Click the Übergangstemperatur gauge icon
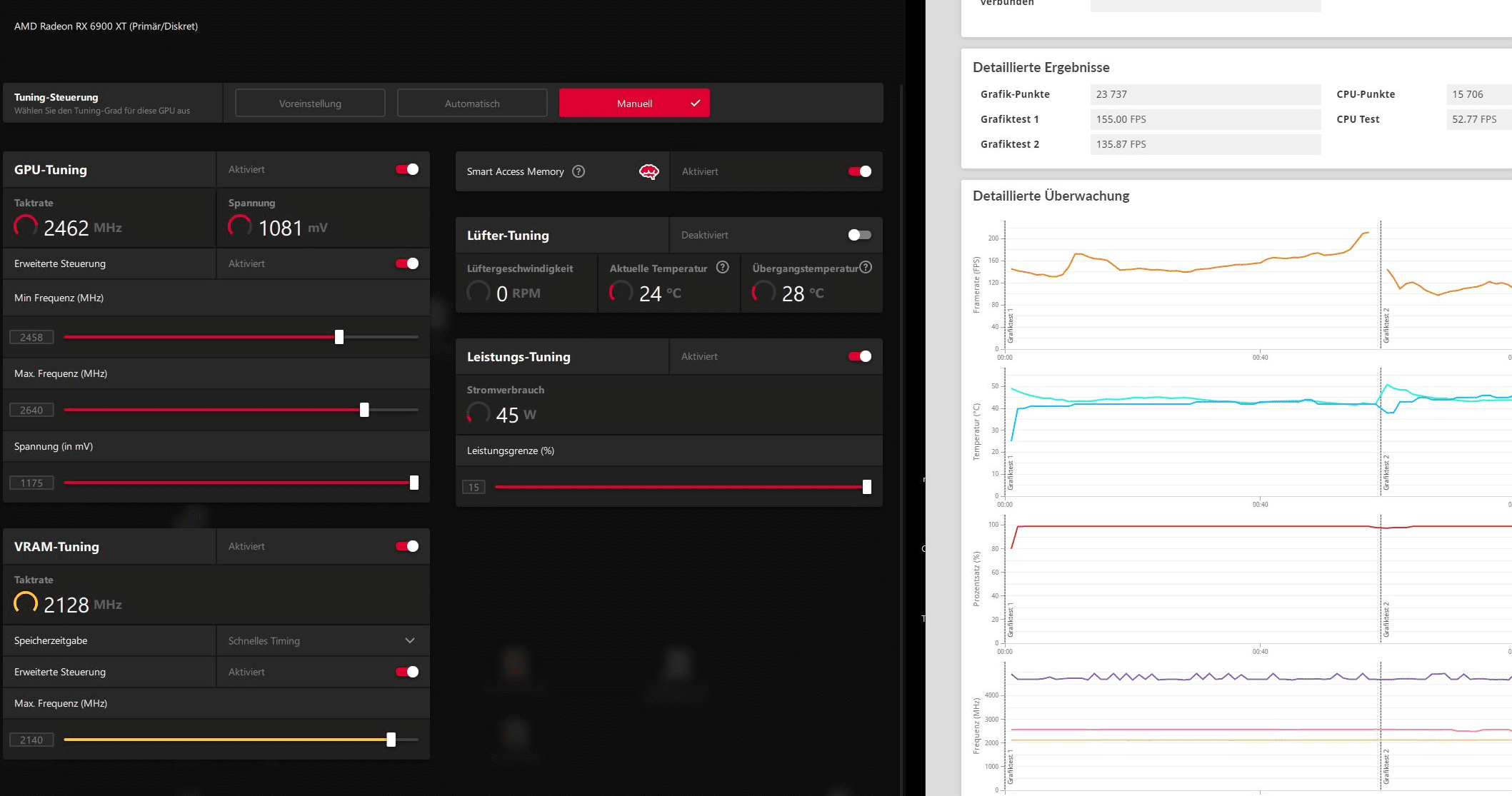 click(x=763, y=293)
